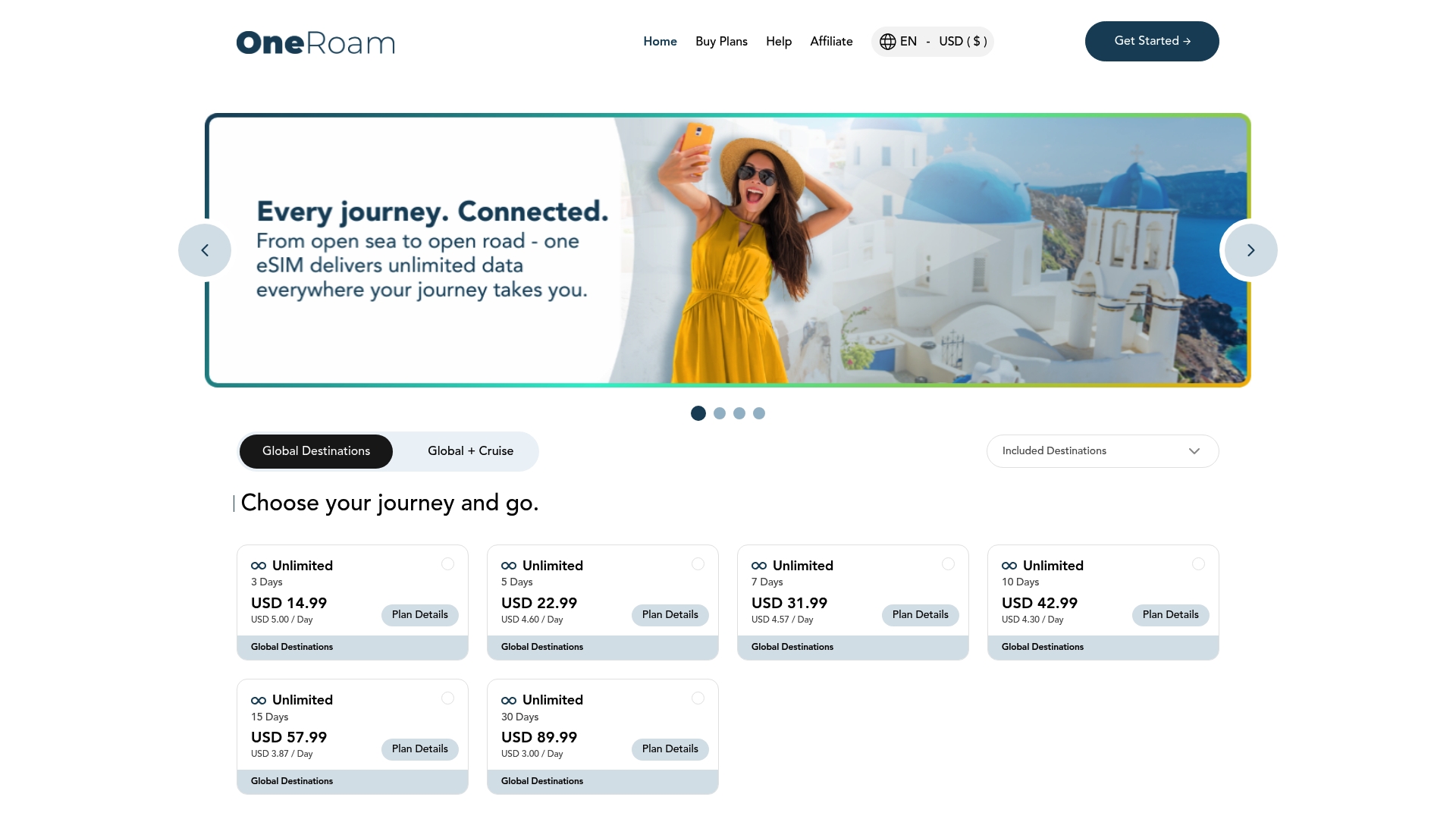Screen dimensions: 1456x819
Task: Select the 7 Days plan radio button
Action: point(948,564)
